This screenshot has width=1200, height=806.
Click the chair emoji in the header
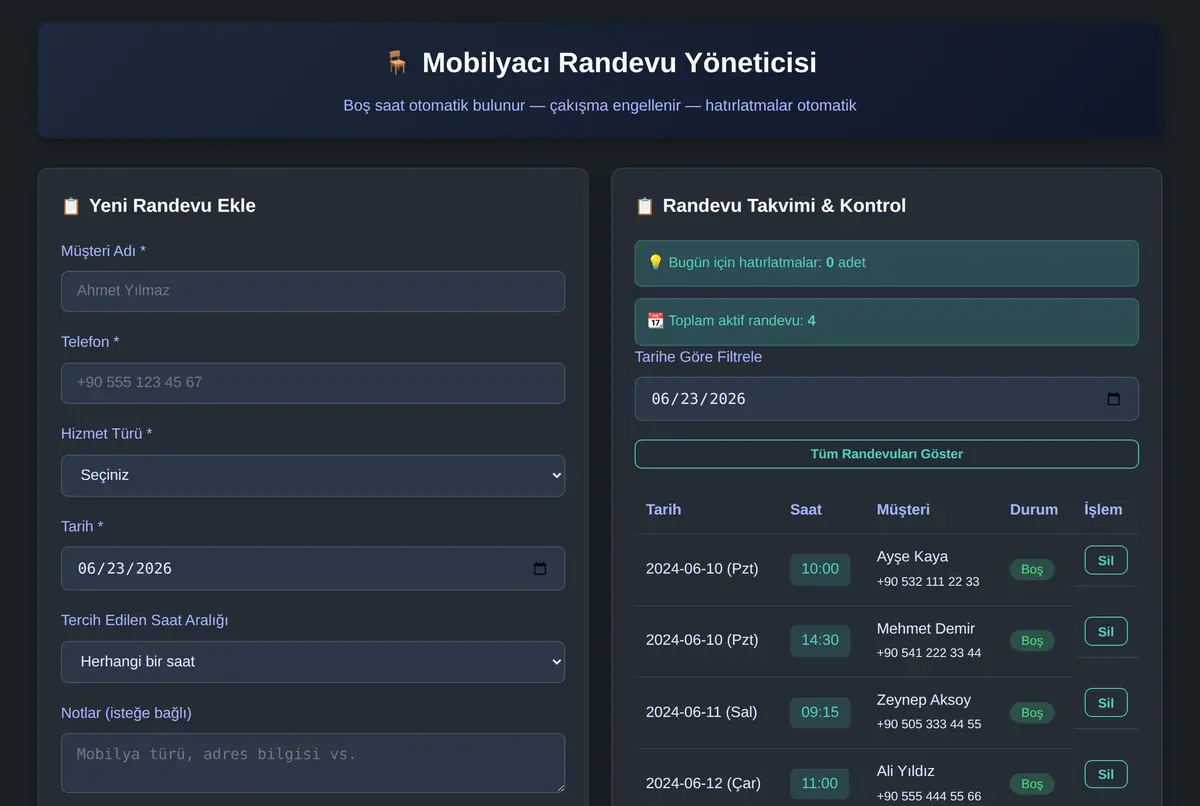point(397,63)
